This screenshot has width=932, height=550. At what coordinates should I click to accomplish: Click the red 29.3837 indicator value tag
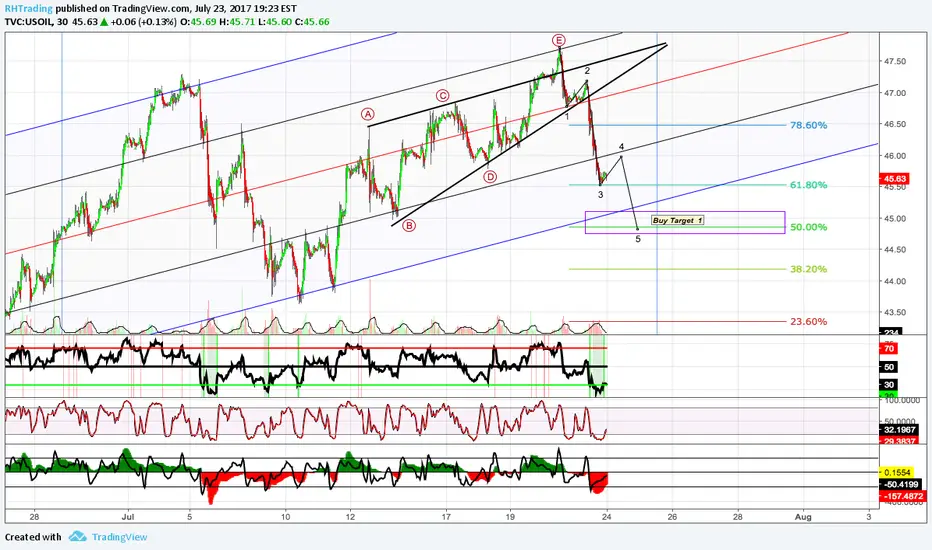pos(899,441)
